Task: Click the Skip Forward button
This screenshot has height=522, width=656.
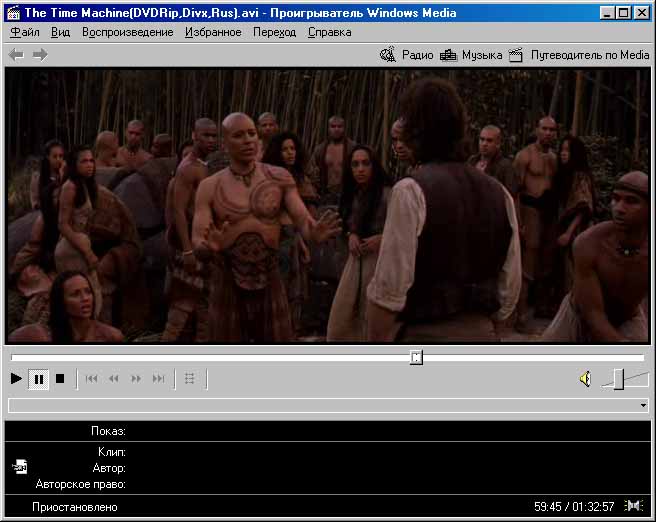Action: pos(158,379)
